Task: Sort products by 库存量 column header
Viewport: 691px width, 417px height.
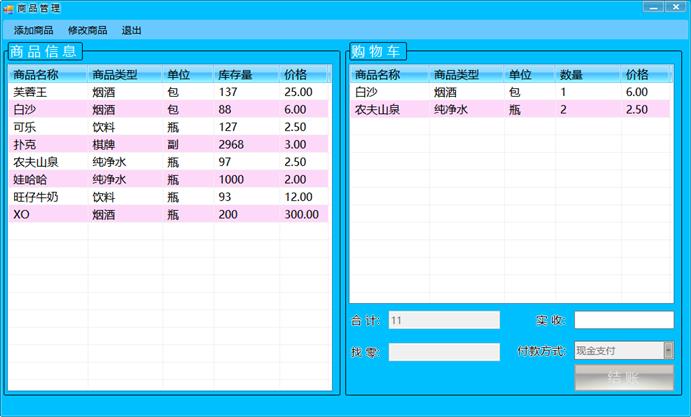Action: click(235, 74)
